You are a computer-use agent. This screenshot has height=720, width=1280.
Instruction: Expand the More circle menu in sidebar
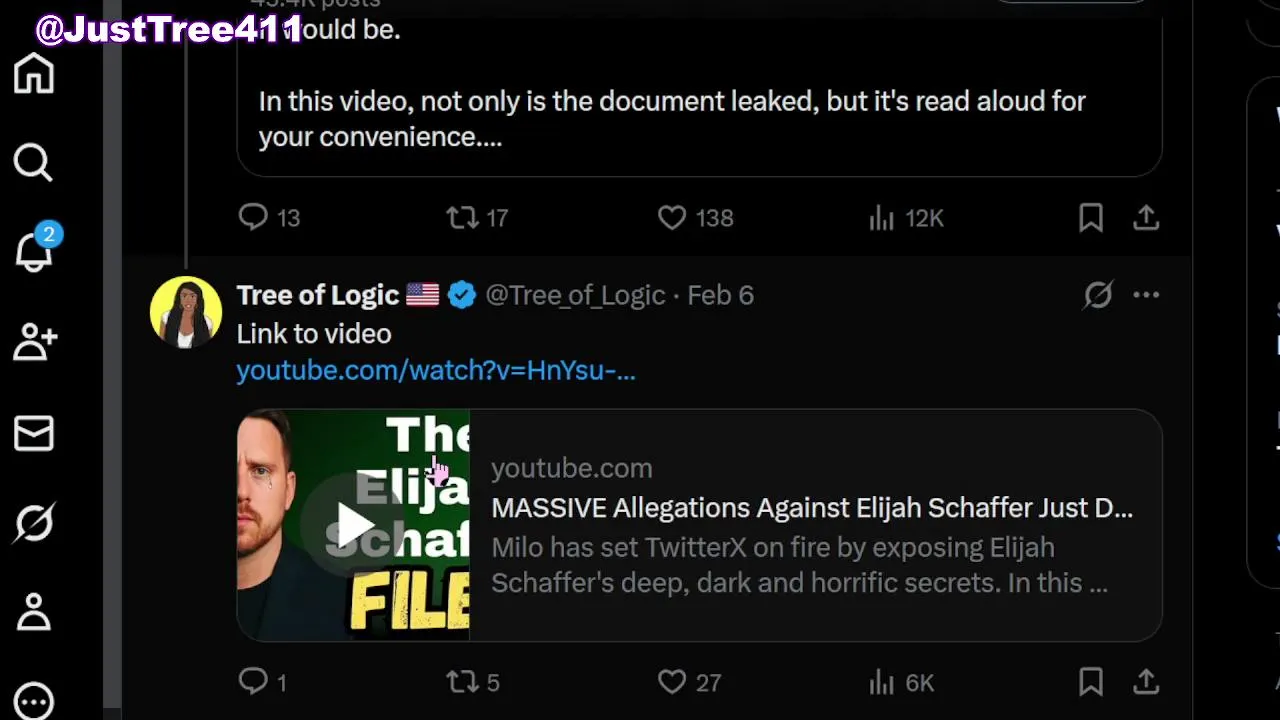[34, 701]
